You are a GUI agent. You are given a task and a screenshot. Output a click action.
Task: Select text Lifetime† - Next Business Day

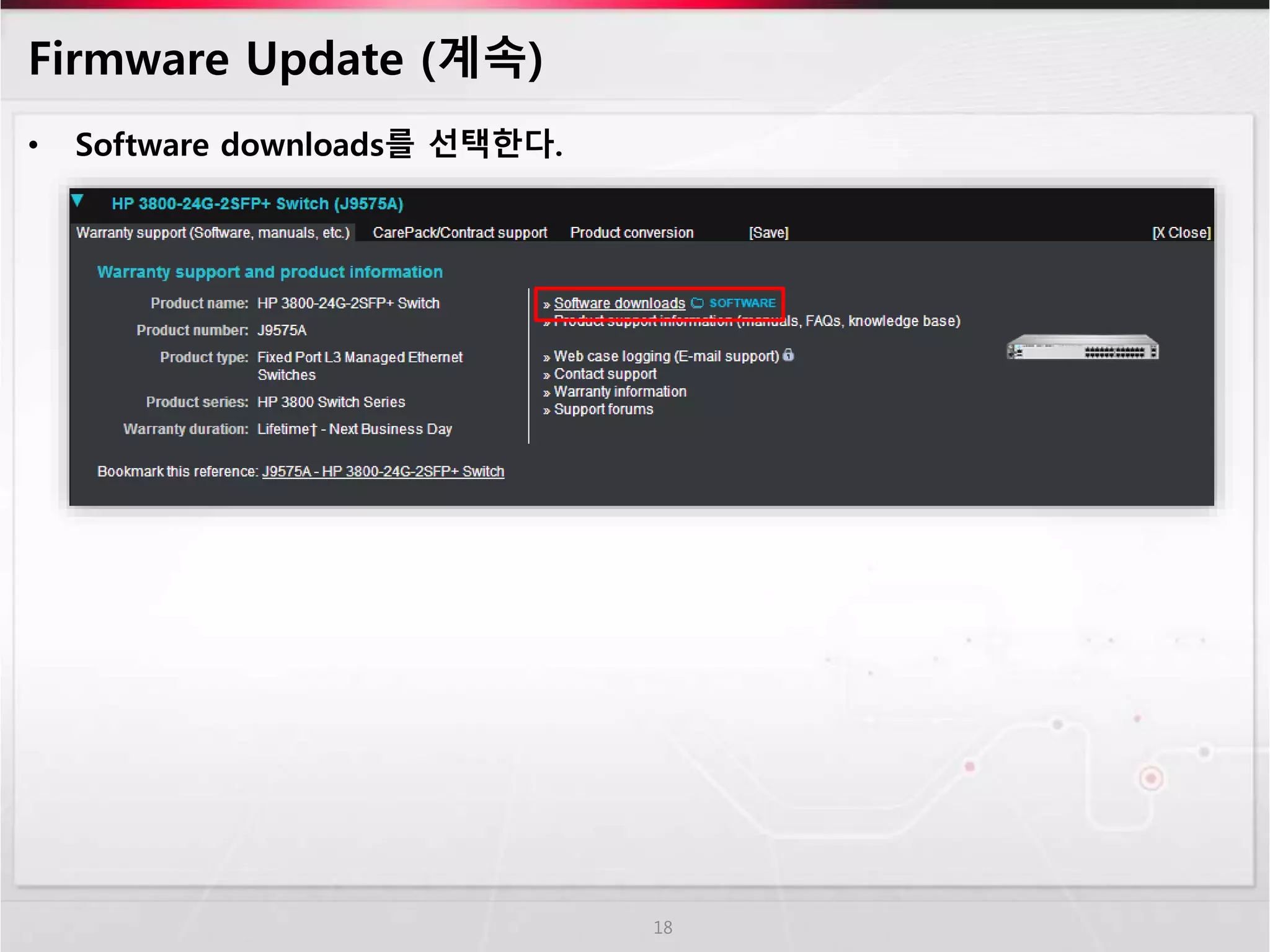click(x=354, y=429)
